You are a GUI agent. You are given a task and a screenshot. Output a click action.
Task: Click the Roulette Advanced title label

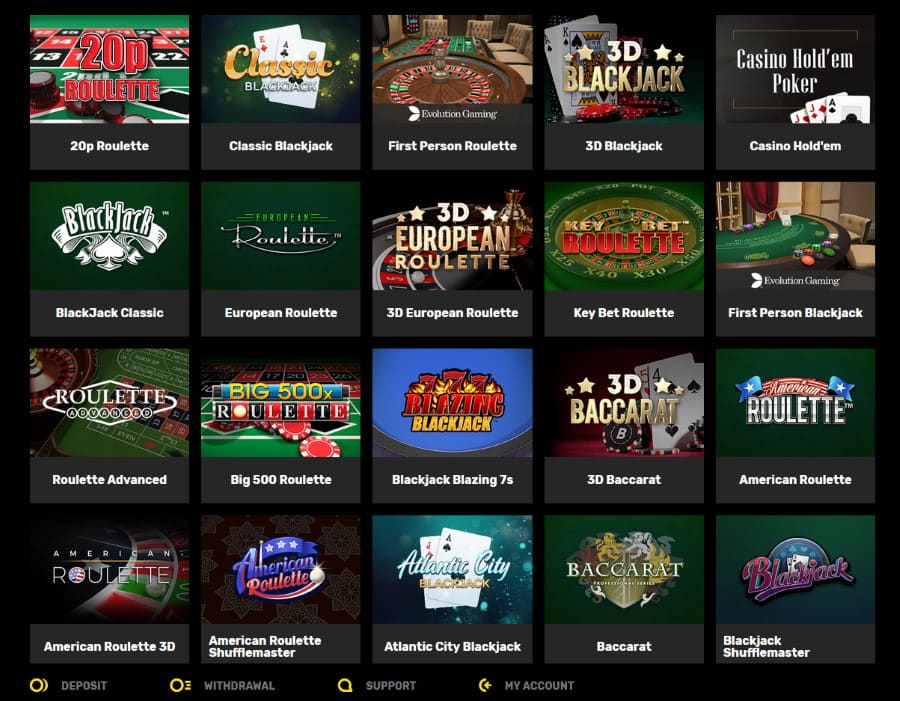click(x=109, y=479)
